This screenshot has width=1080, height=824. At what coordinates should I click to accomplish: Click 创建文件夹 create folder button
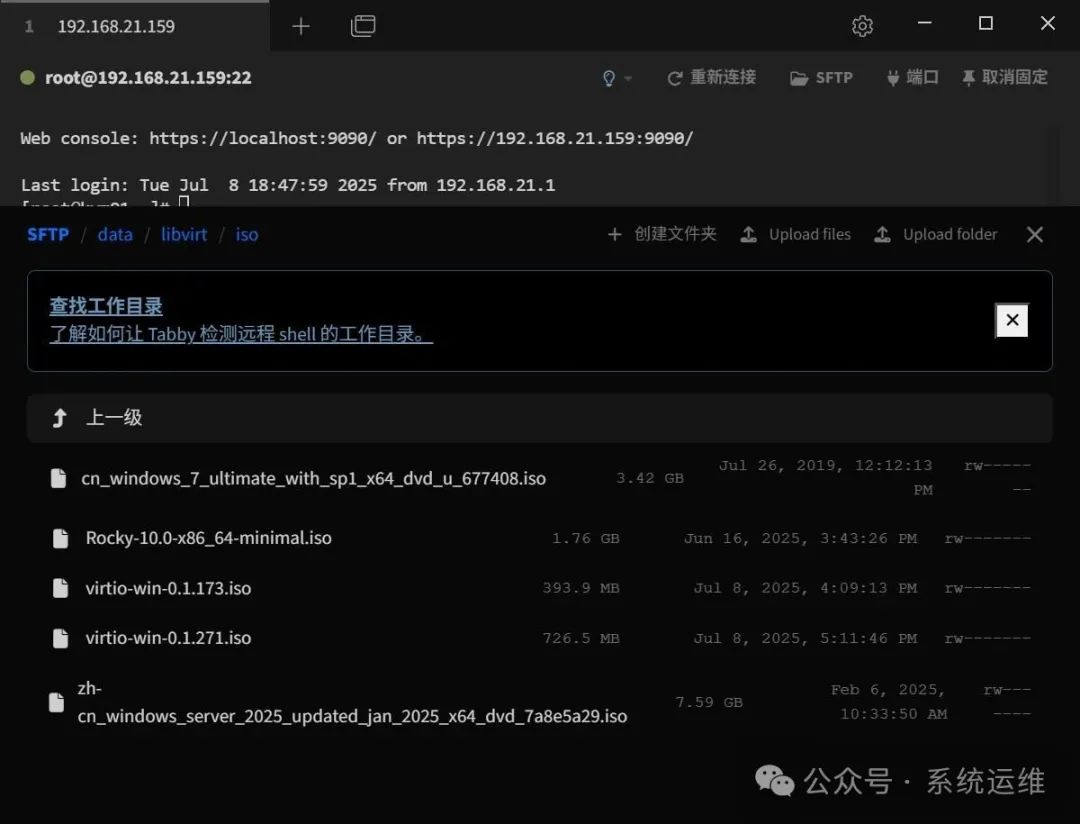pos(662,234)
